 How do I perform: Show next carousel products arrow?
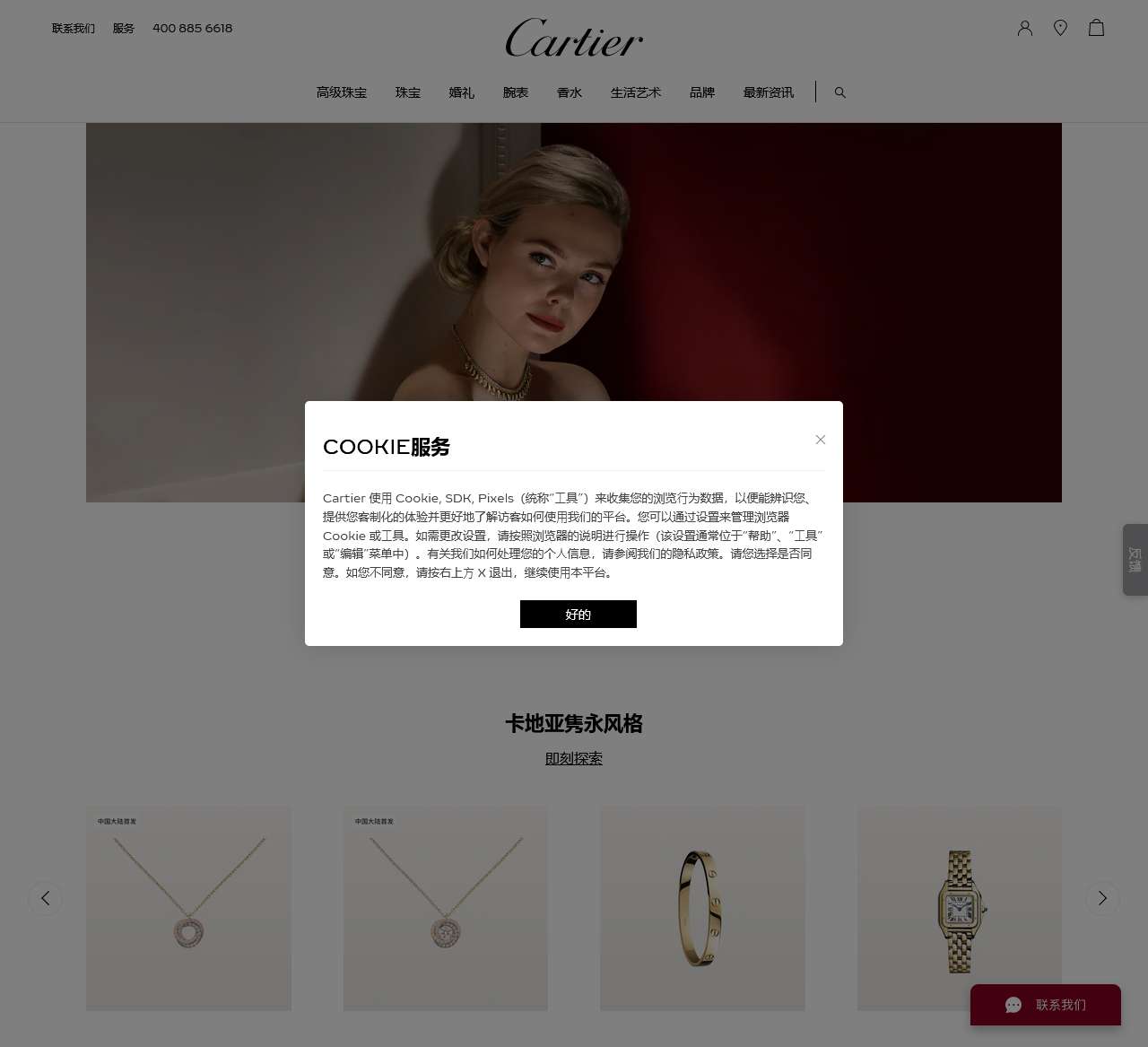coord(1102,898)
